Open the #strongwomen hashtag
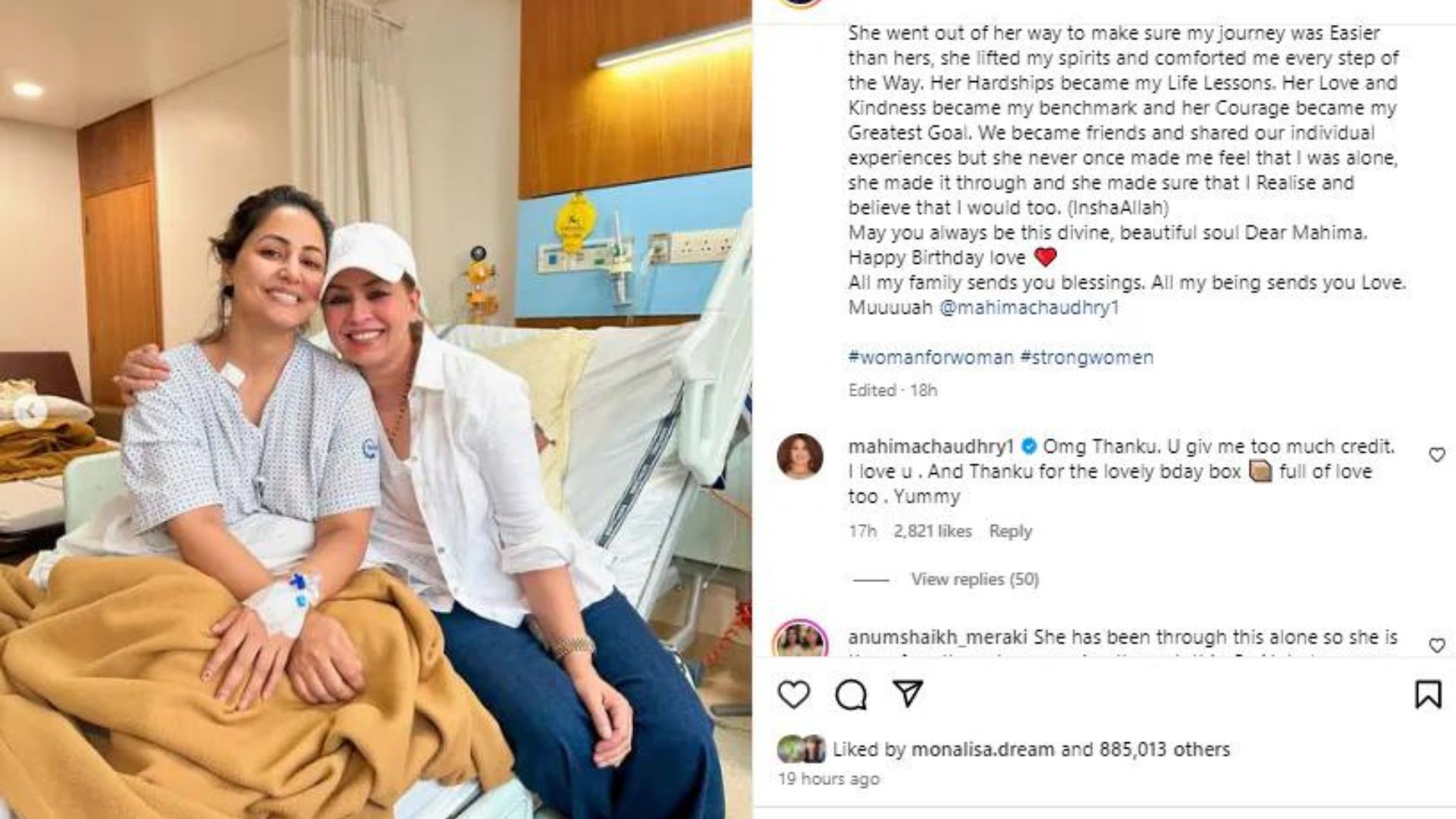Image resolution: width=1456 pixels, height=819 pixels. pyautogui.click(x=1087, y=357)
